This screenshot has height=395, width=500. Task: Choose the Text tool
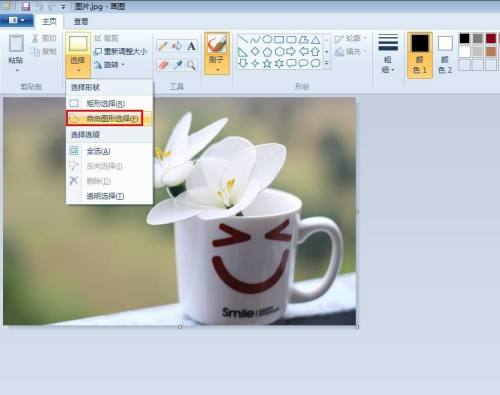(191, 46)
